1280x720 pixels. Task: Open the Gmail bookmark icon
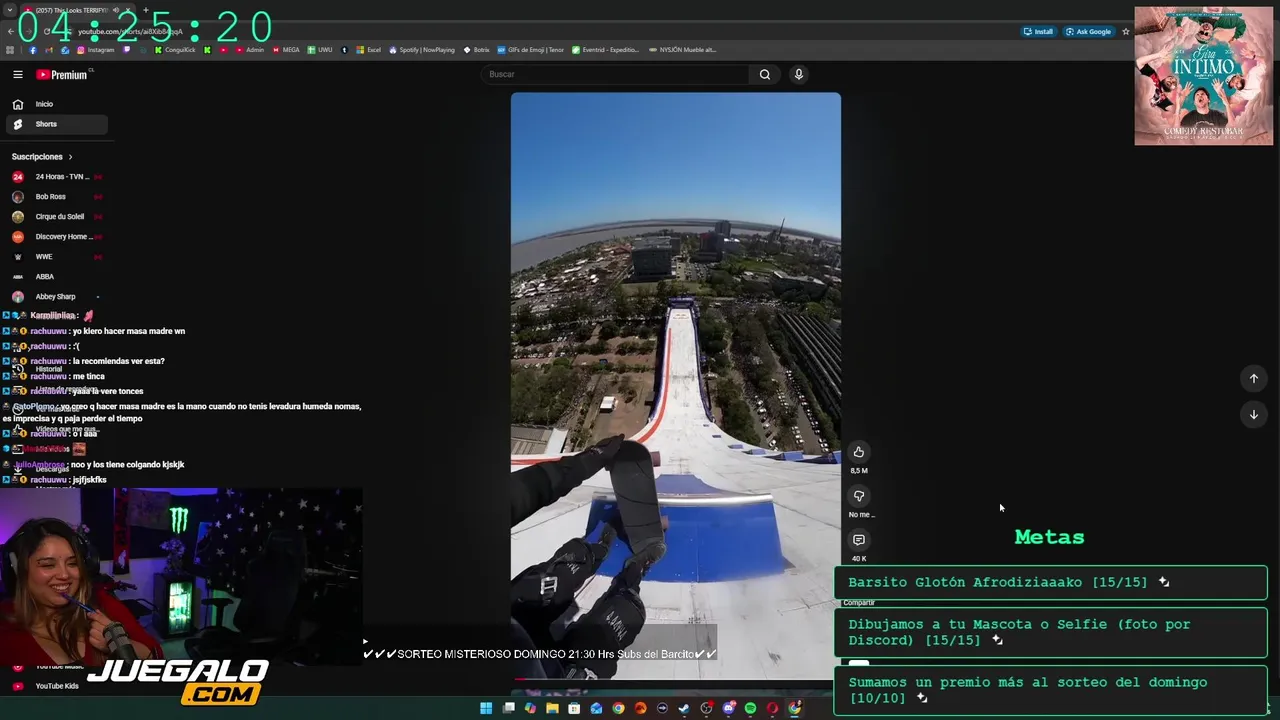[49, 50]
